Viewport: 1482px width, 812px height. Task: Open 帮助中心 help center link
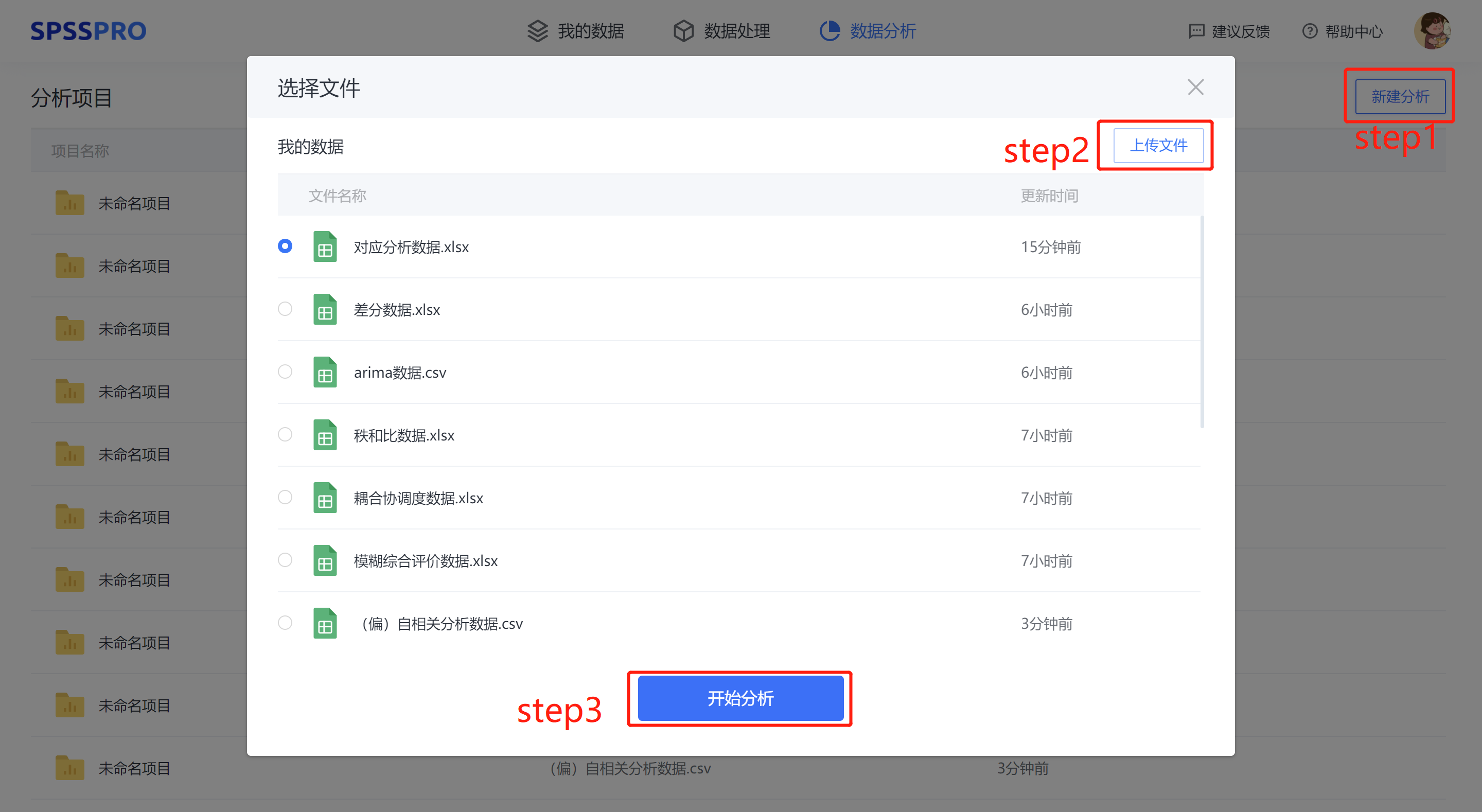1342,31
